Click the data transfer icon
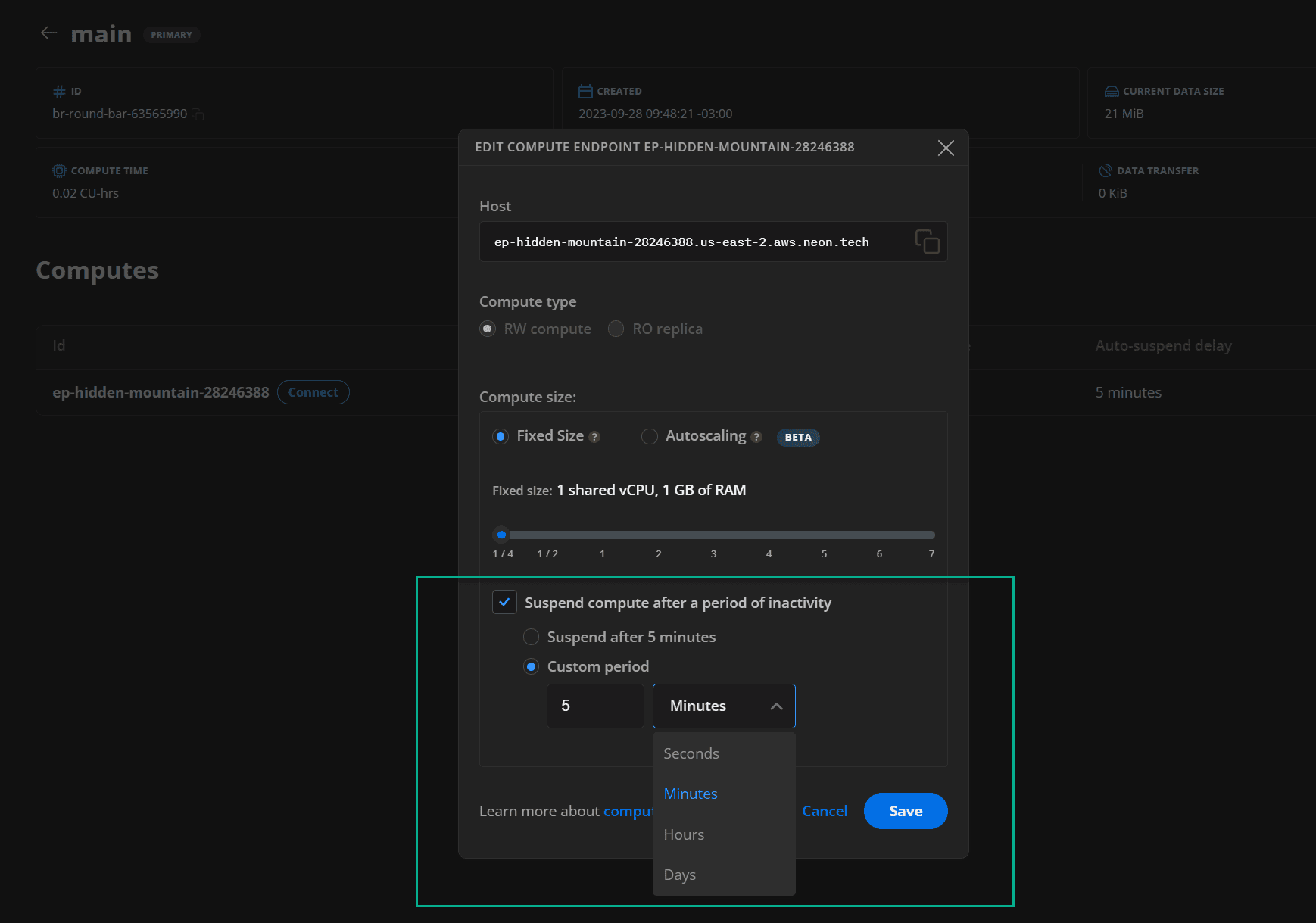 (x=1106, y=170)
